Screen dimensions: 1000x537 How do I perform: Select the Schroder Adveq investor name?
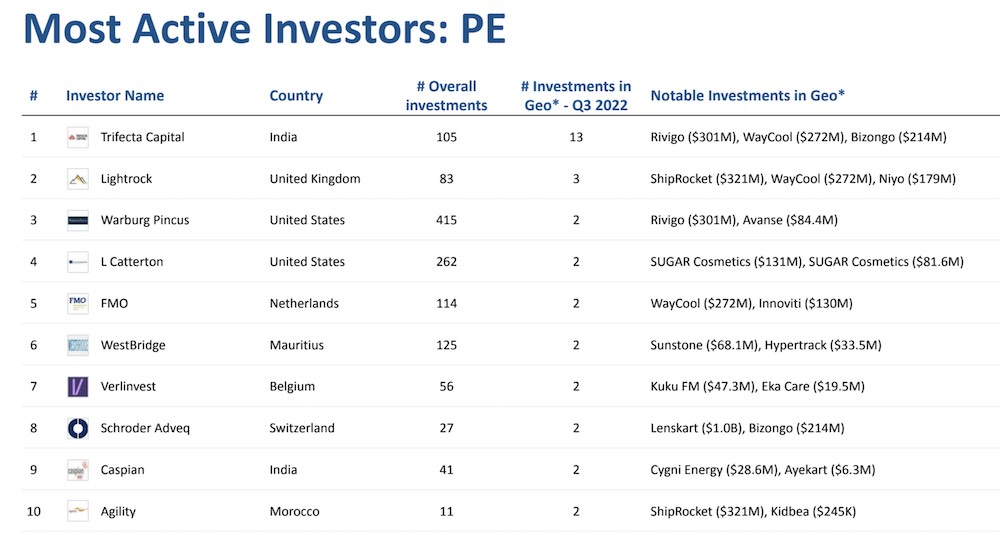[145, 428]
